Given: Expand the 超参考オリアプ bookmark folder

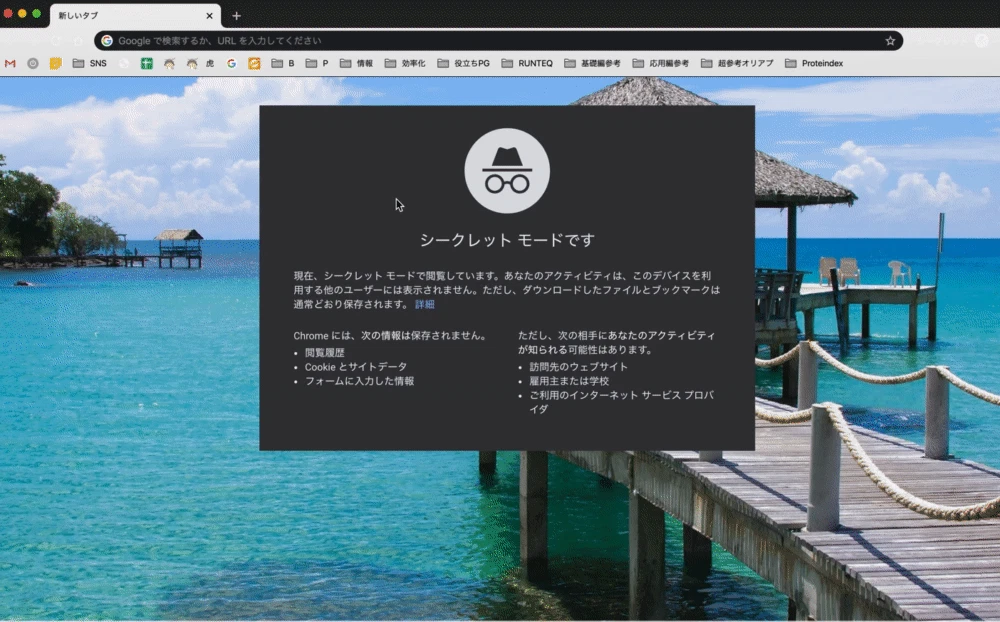Looking at the screenshot, I should click(x=737, y=63).
